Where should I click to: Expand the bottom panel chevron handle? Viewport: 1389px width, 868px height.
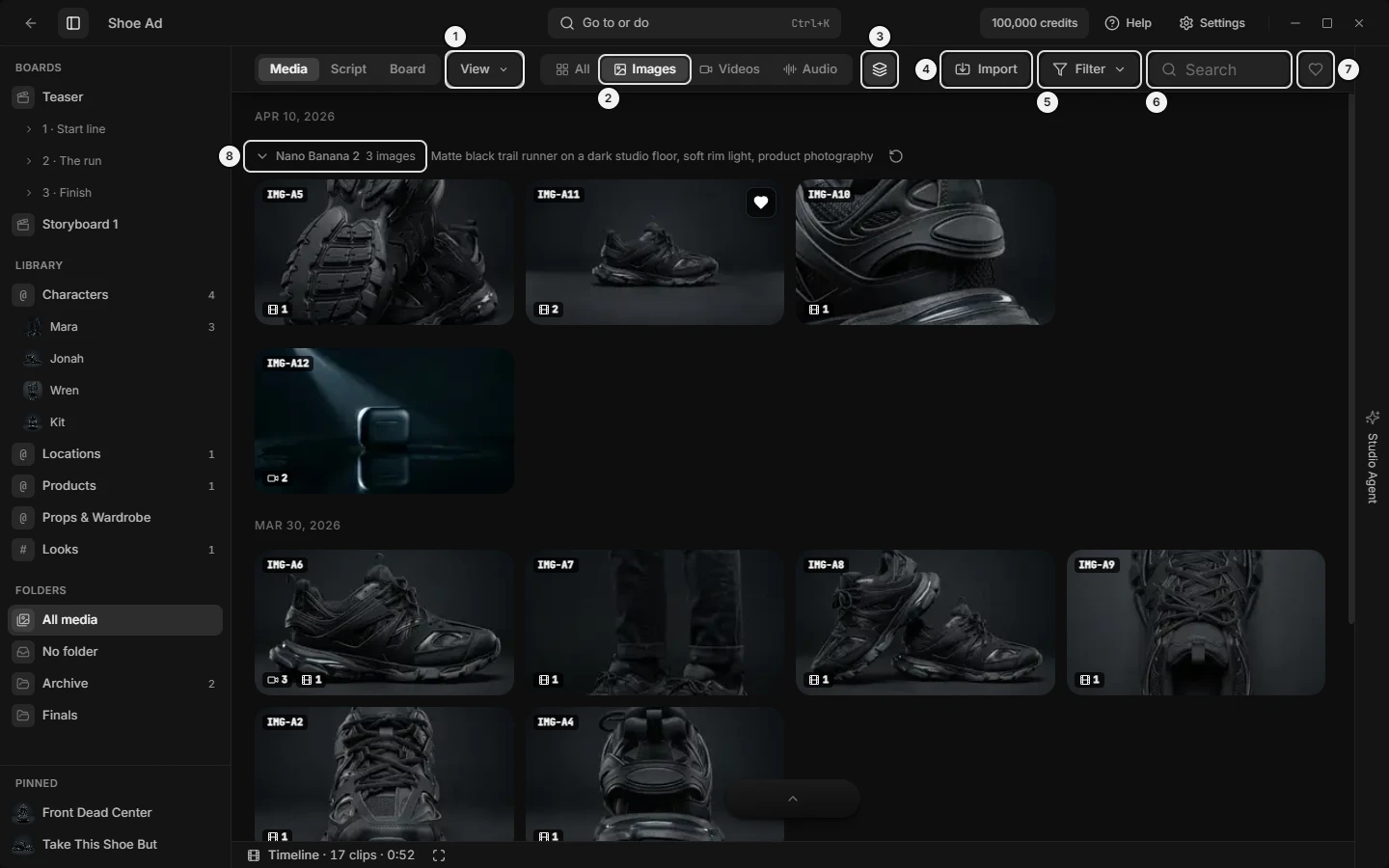tap(793, 799)
